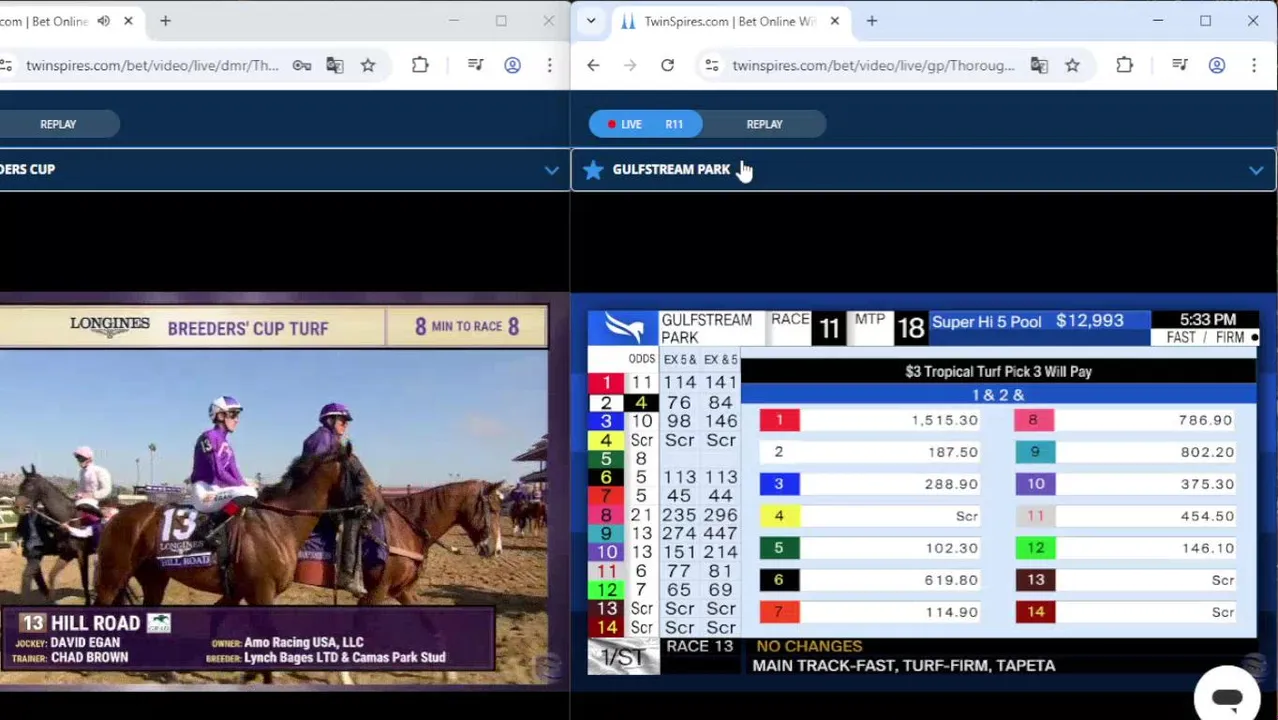
Task: Open profile menu in left browser window
Action: click(x=512, y=66)
